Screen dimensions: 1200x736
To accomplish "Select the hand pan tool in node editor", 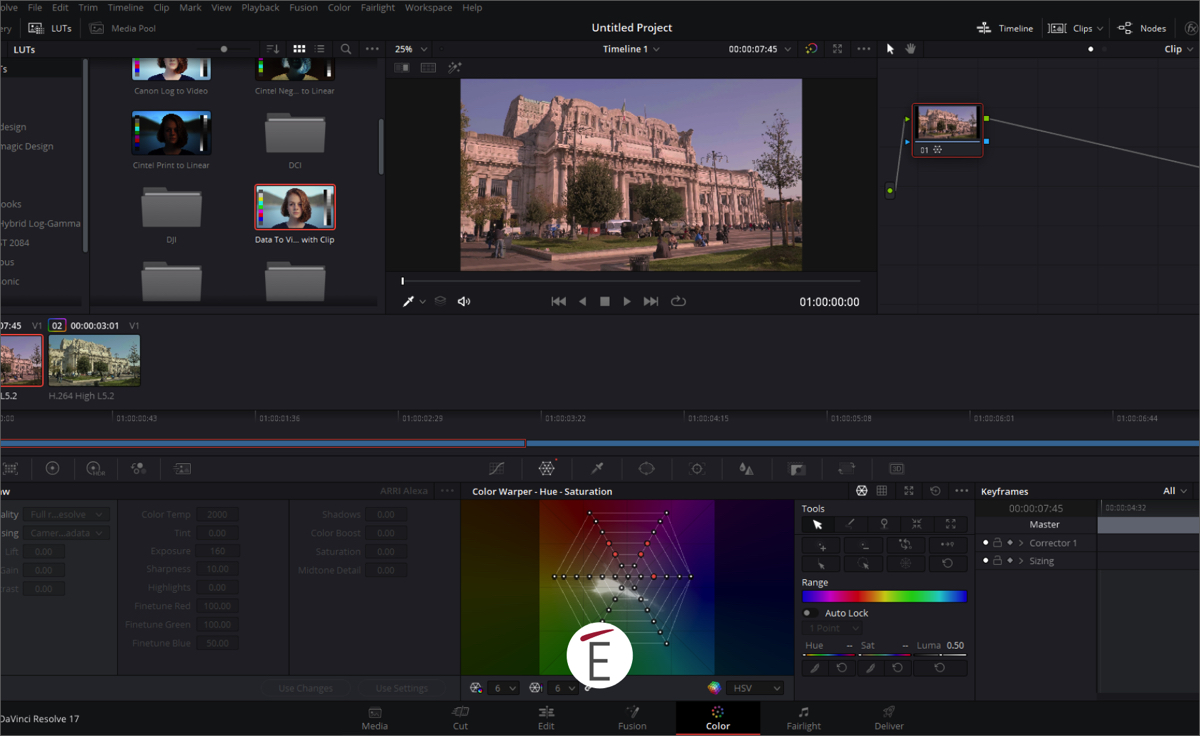I will (911, 49).
